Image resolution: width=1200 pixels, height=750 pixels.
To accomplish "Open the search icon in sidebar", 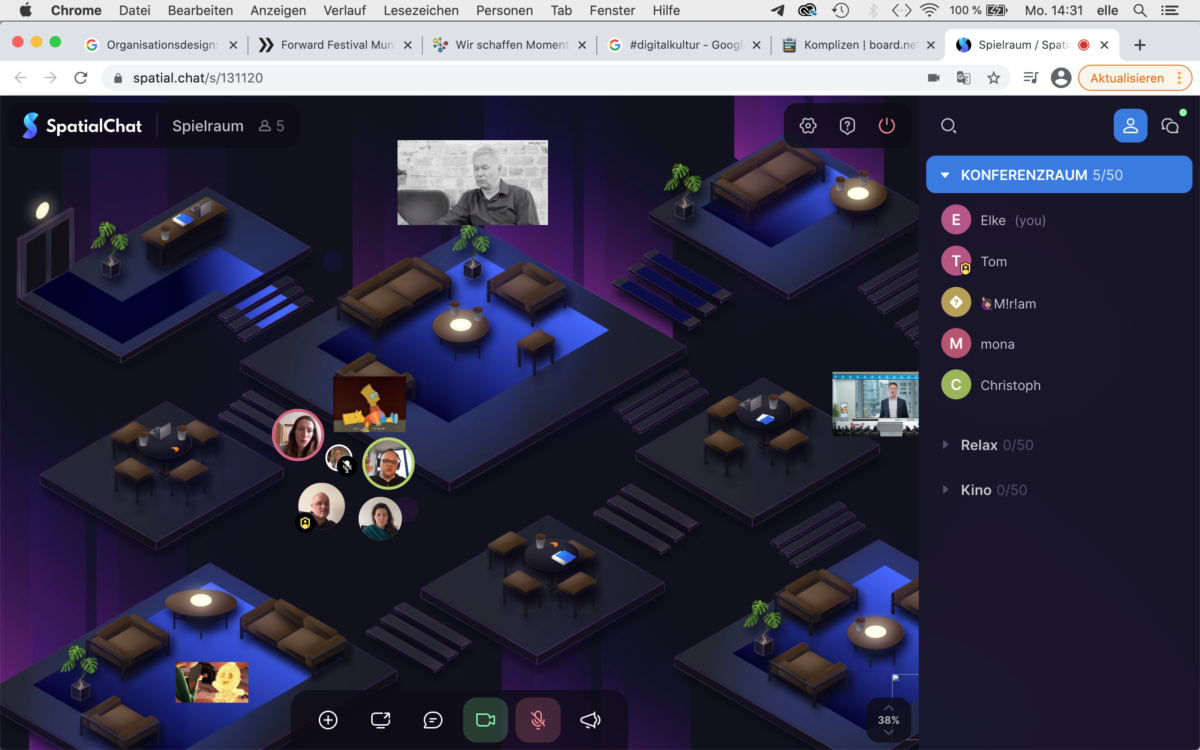I will pyautogui.click(x=949, y=126).
